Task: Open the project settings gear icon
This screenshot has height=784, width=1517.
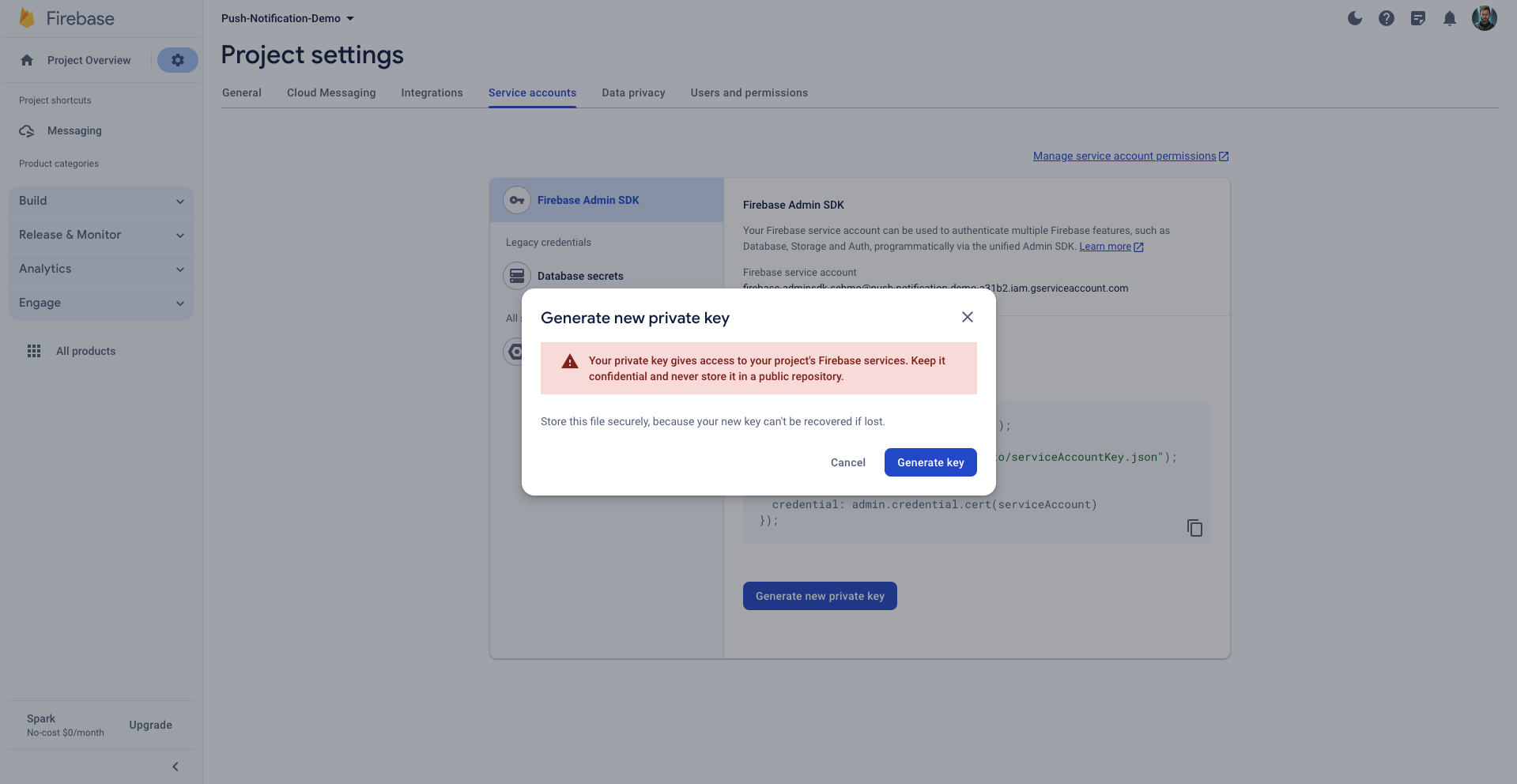Action: tap(178, 60)
